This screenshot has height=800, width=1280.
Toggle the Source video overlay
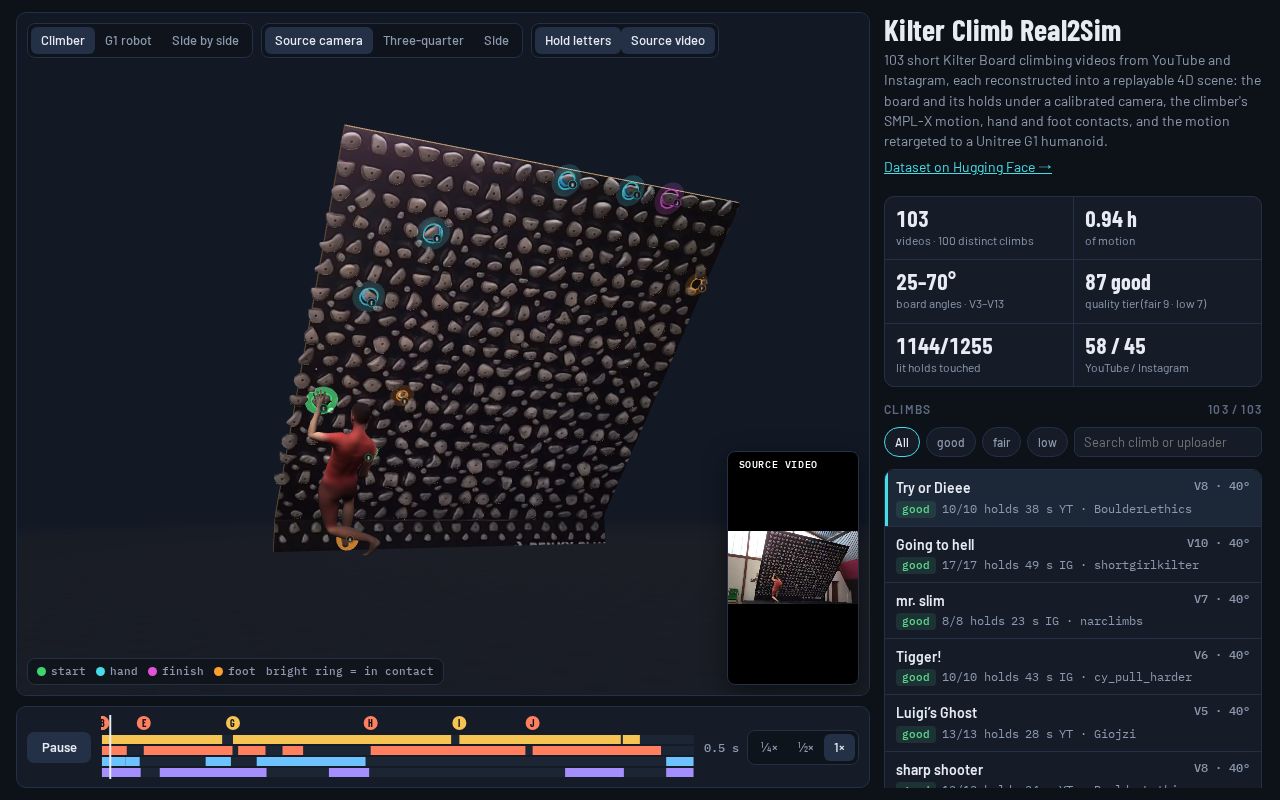(668, 41)
